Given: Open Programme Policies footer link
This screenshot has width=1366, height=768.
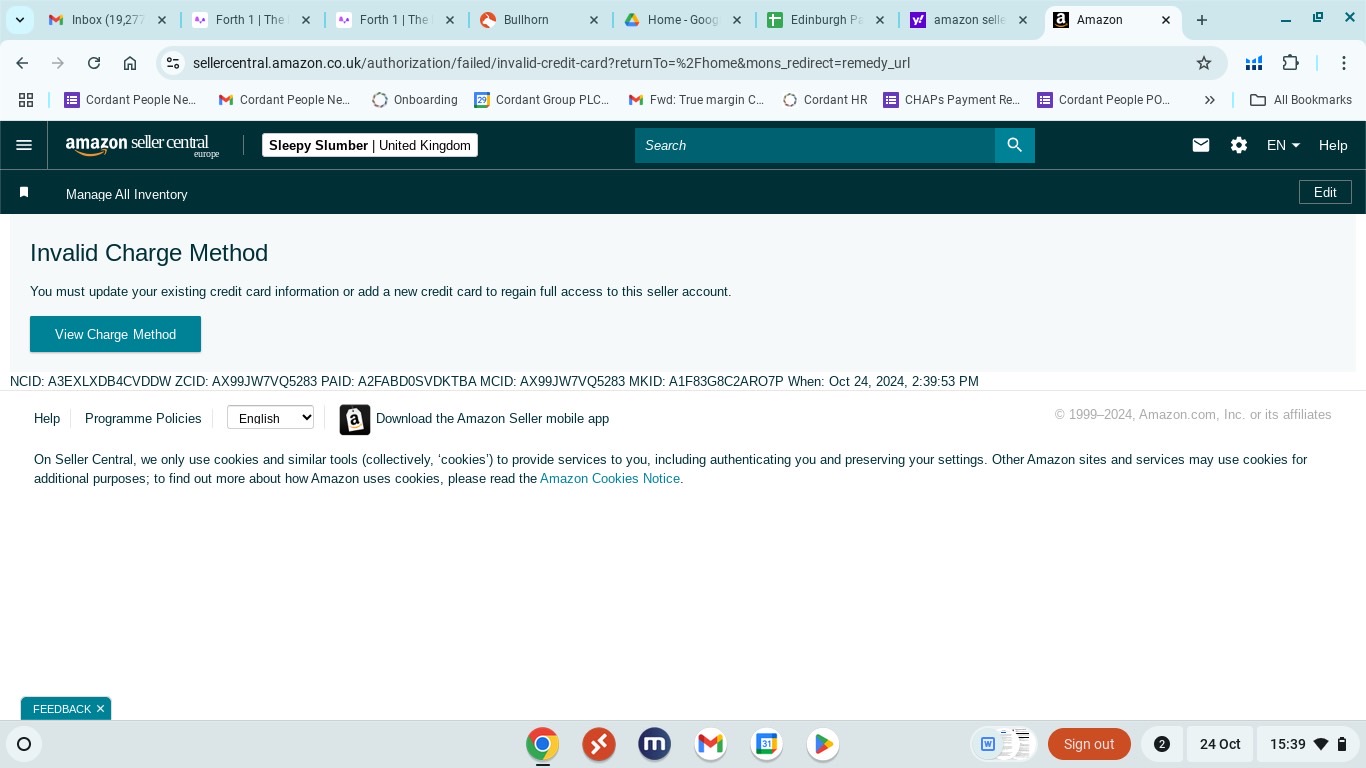Looking at the screenshot, I should tap(143, 418).
